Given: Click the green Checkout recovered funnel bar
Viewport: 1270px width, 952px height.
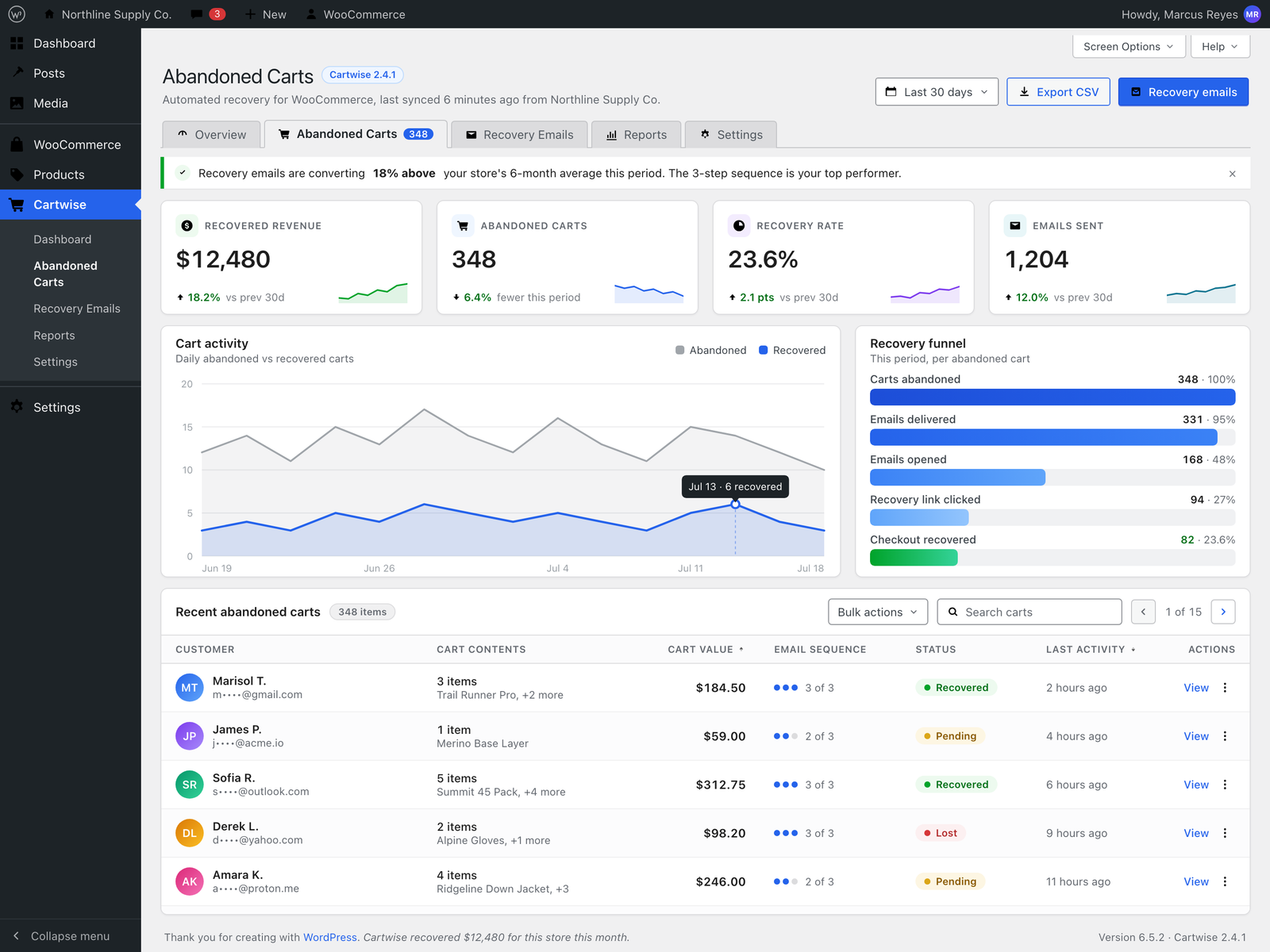Looking at the screenshot, I should (x=914, y=558).
